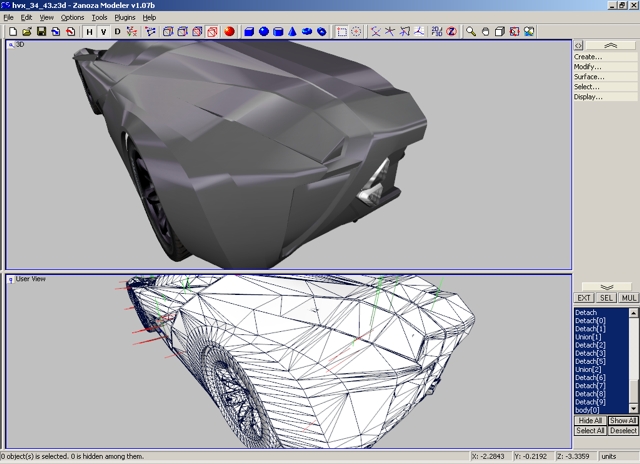The width and height of the screenshot is (640, 464).
Task: Select the blue cone primitive icon
Action: pyautogui.click(x=293, y=31)
